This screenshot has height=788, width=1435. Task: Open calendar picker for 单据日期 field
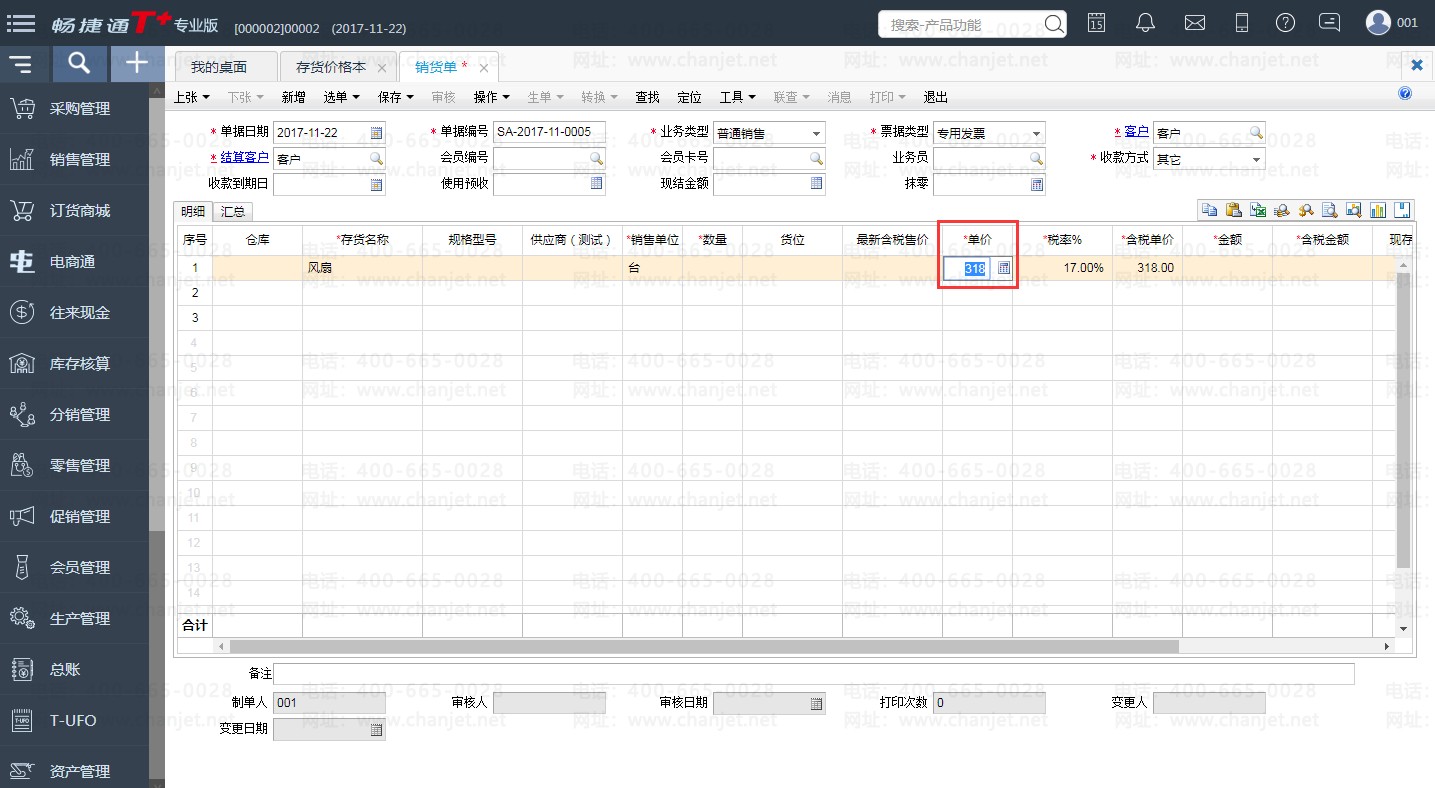click(x=376, y=133)
